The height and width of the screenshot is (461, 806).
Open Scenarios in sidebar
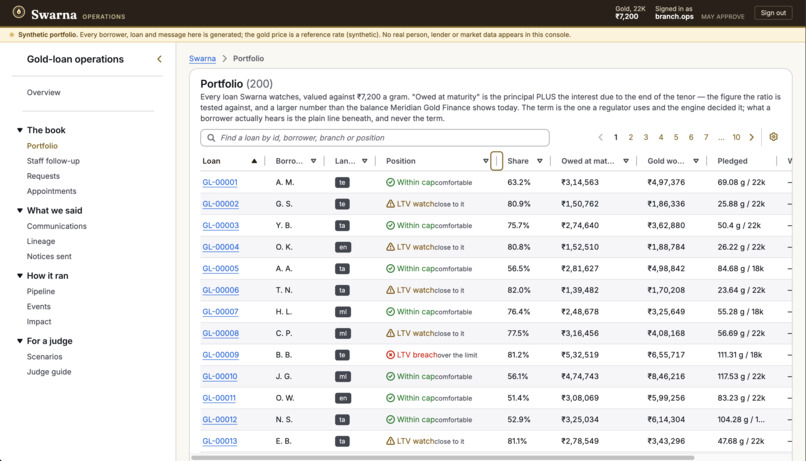point(44,357)
